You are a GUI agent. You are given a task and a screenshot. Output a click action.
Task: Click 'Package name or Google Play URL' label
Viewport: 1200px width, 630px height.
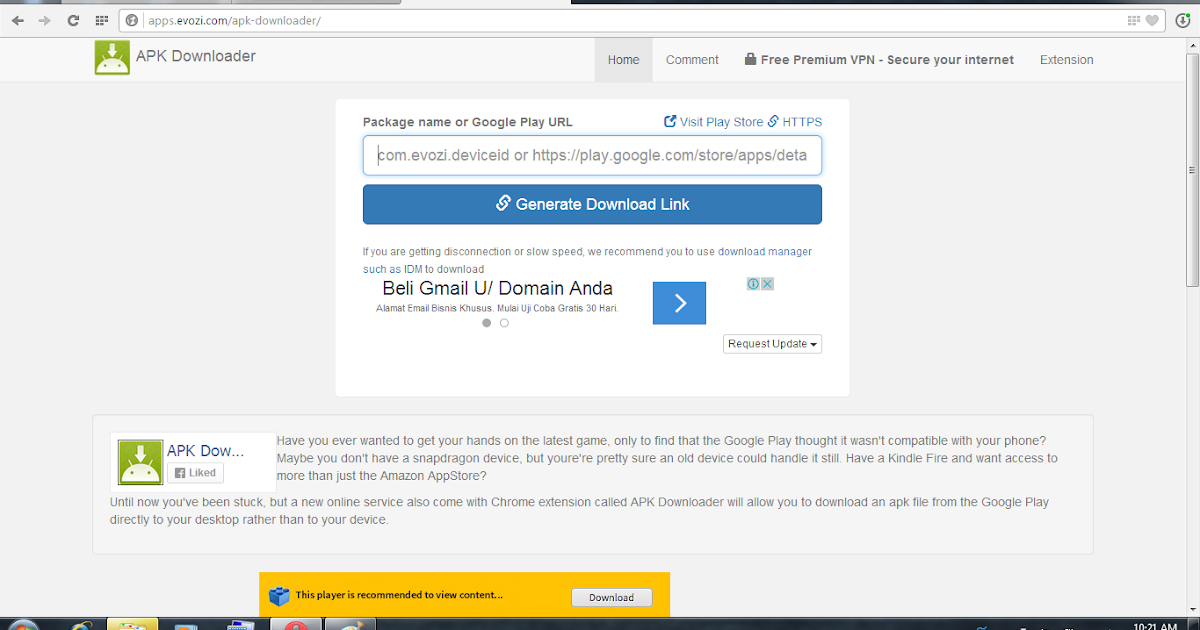point(468,122)
